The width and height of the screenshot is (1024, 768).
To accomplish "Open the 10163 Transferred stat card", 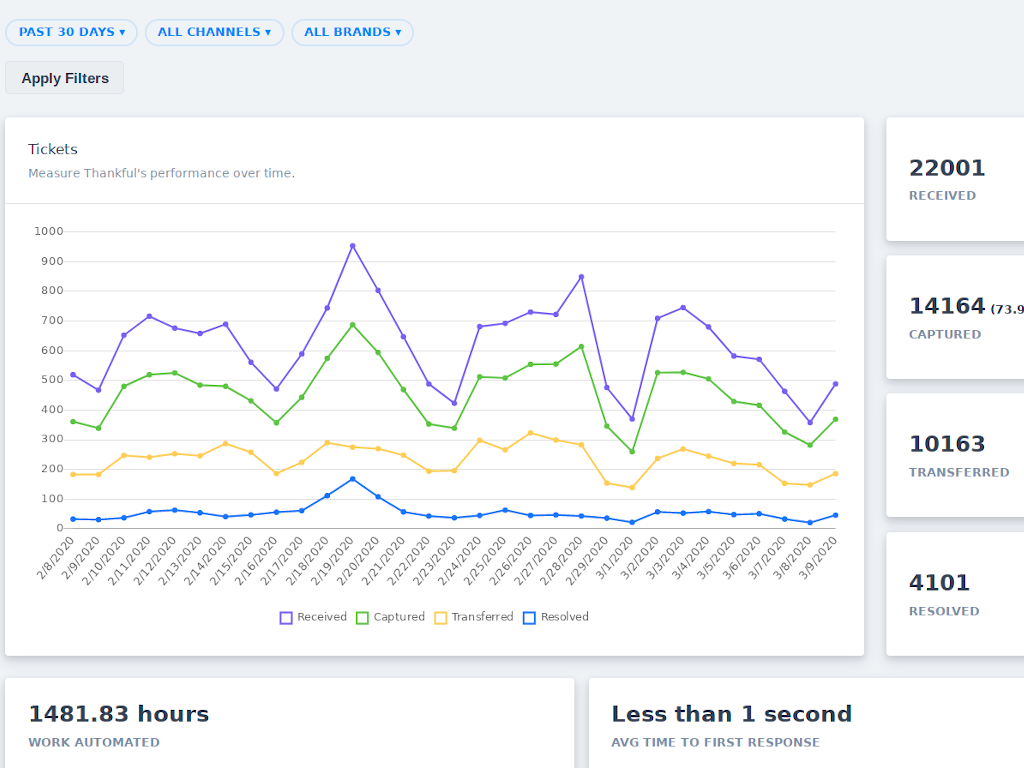I will (955, 455).
